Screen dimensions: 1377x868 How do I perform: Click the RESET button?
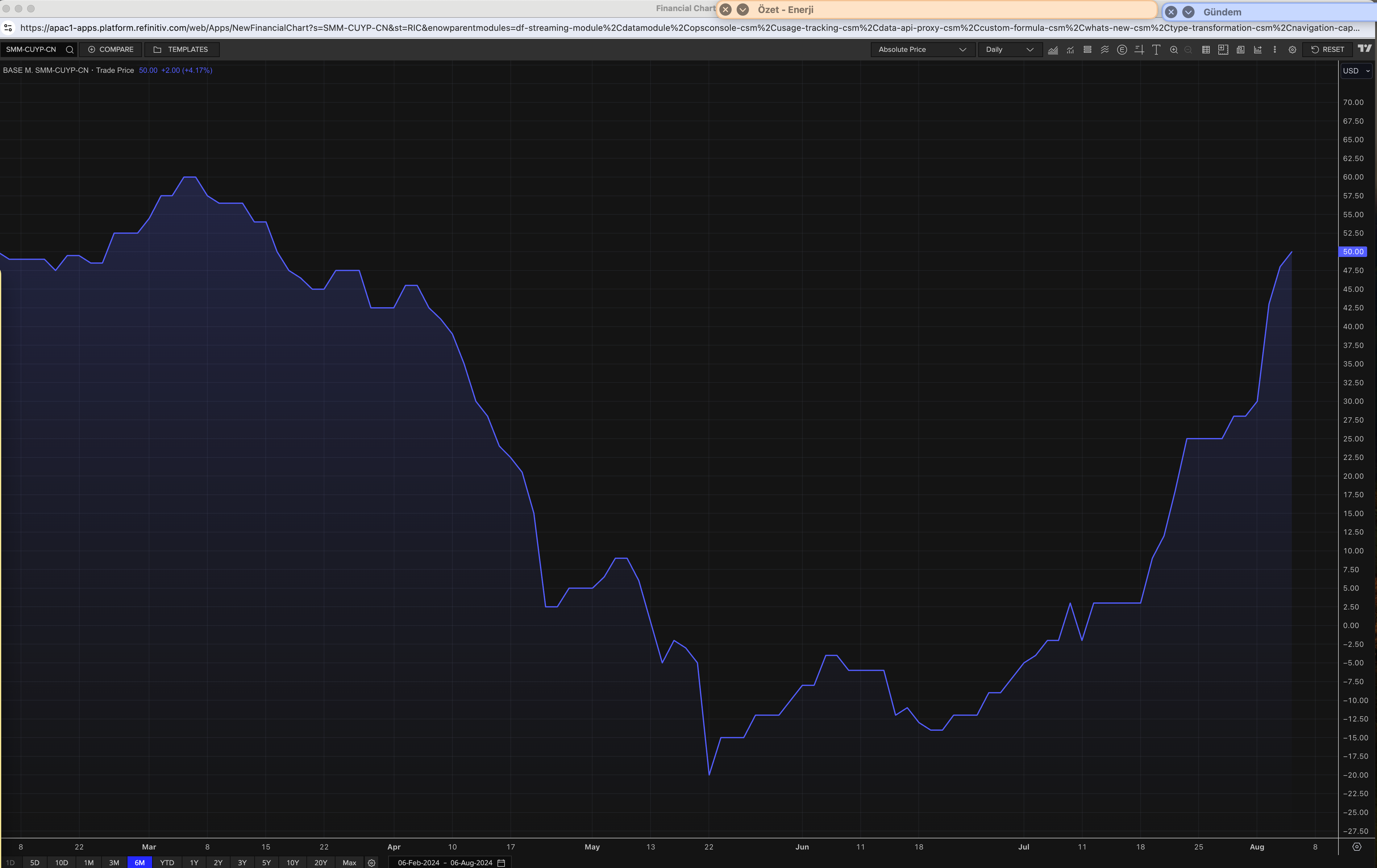coord(1327,50)
